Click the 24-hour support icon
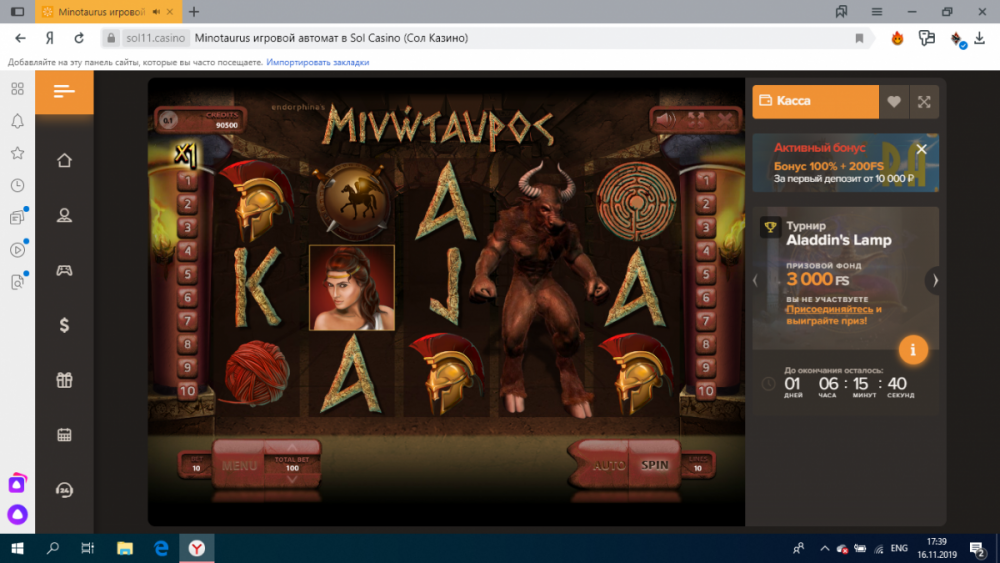The image size is (1000, 563). tap(64, 490)
